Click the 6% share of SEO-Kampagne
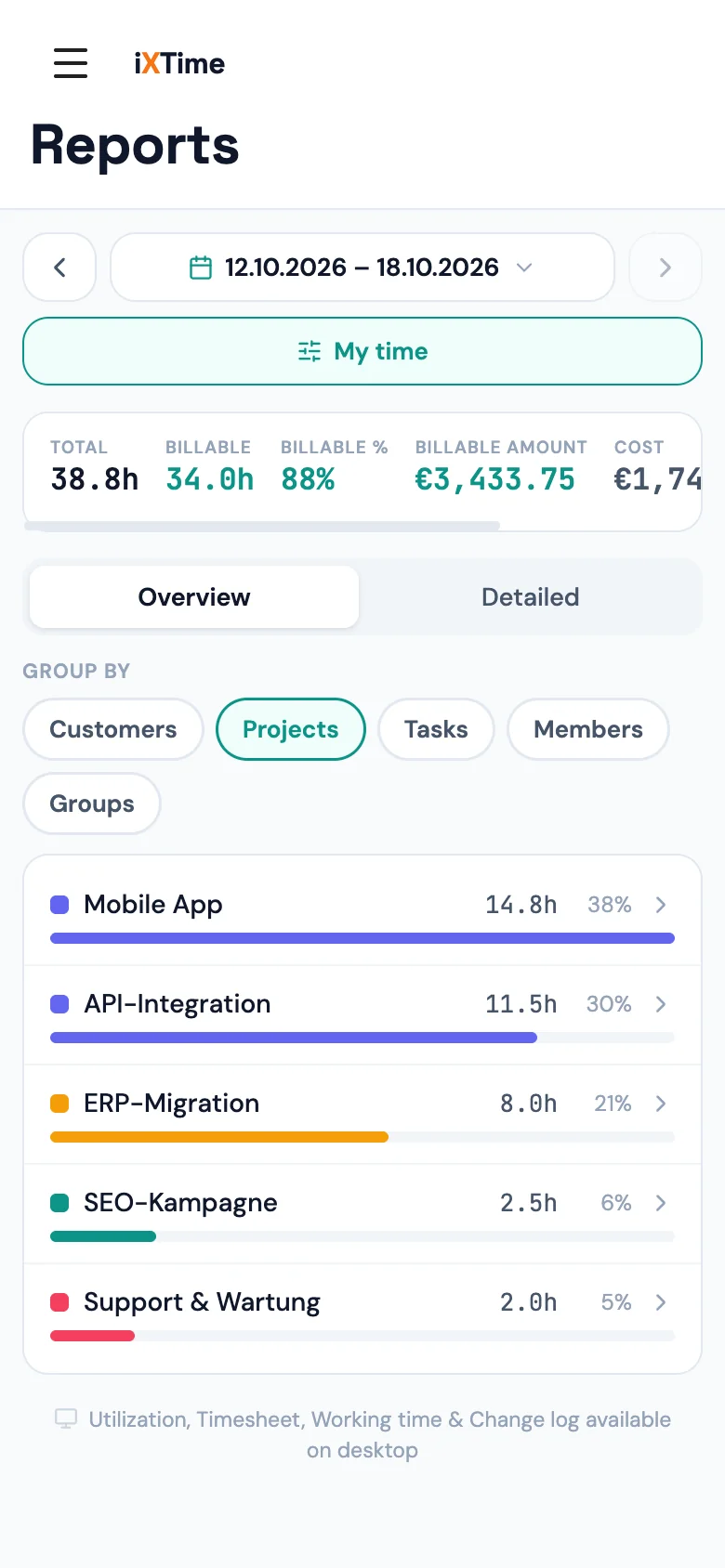The image size is (725, 1568). [x=616, y=1203]
